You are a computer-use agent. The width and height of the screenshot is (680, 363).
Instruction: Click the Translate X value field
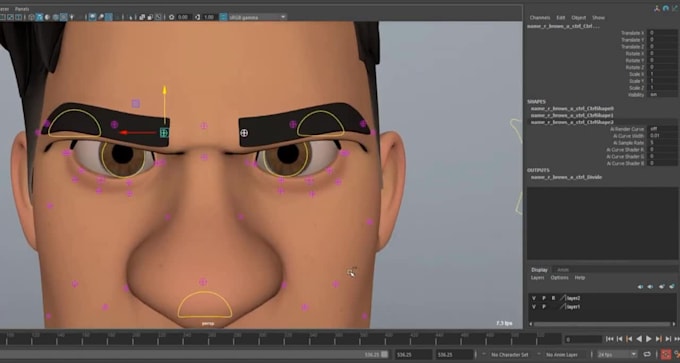[663, 33]
